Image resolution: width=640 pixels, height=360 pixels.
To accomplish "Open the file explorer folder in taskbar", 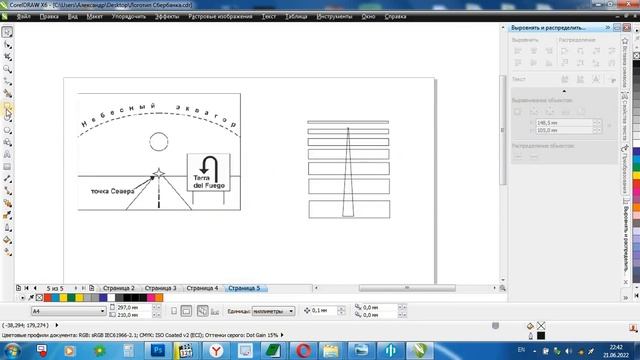I will click(x=331, y=351).
